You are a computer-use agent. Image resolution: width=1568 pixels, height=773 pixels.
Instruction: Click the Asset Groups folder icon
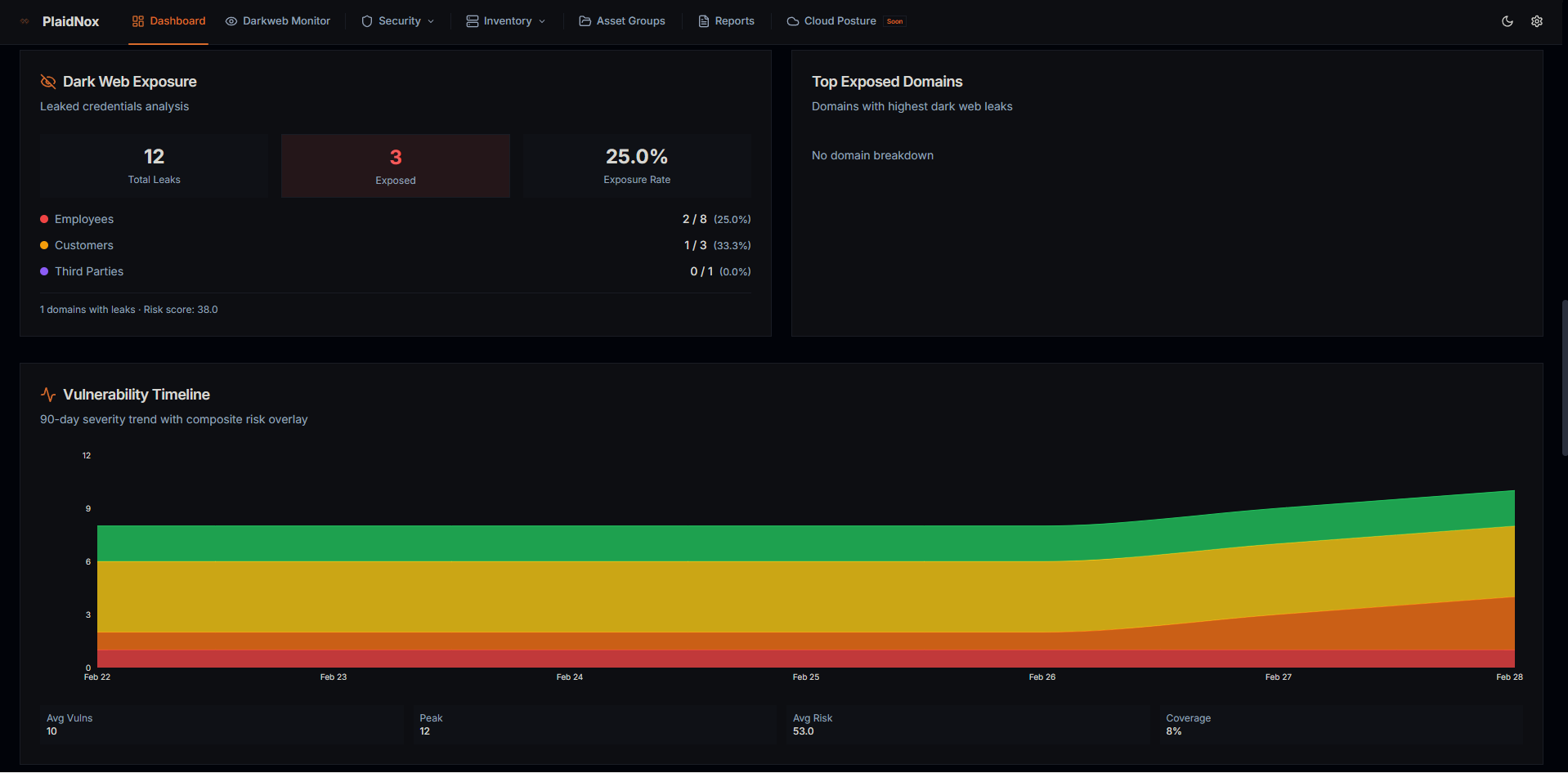tap(585, 21)
